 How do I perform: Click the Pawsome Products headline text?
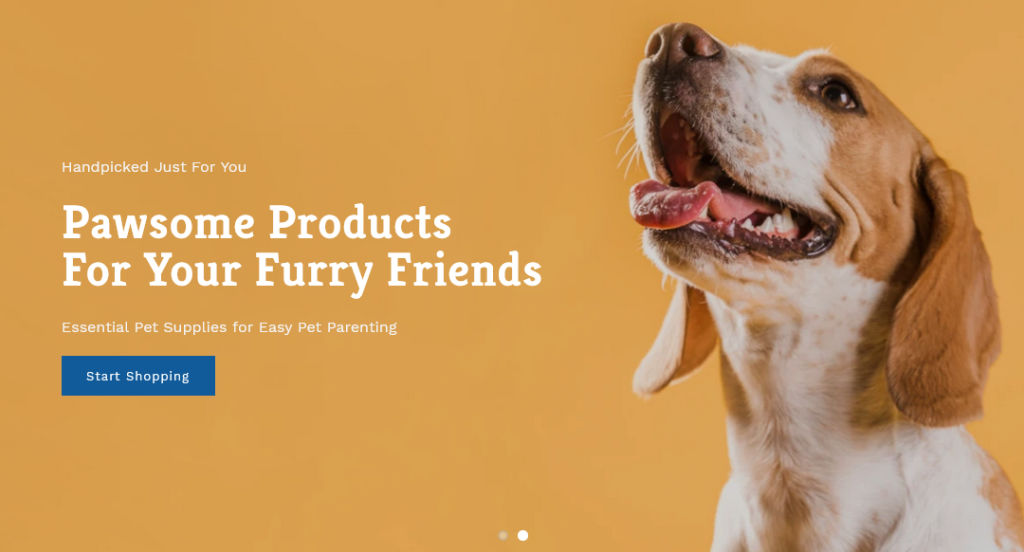(257, 223)
